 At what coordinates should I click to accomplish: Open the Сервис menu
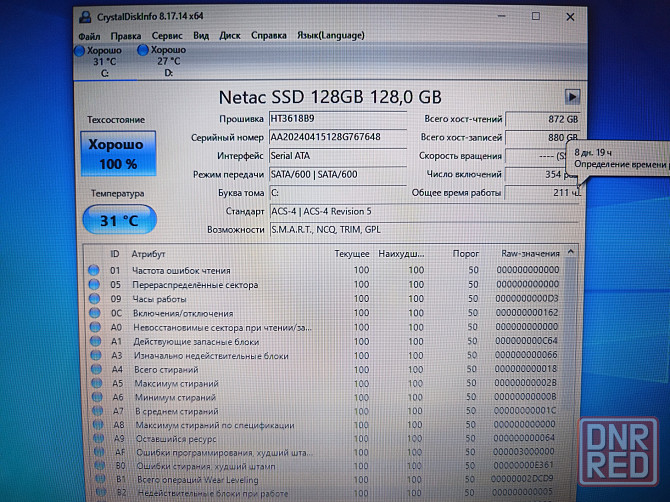pyautogui.click(x=167, y=35)
